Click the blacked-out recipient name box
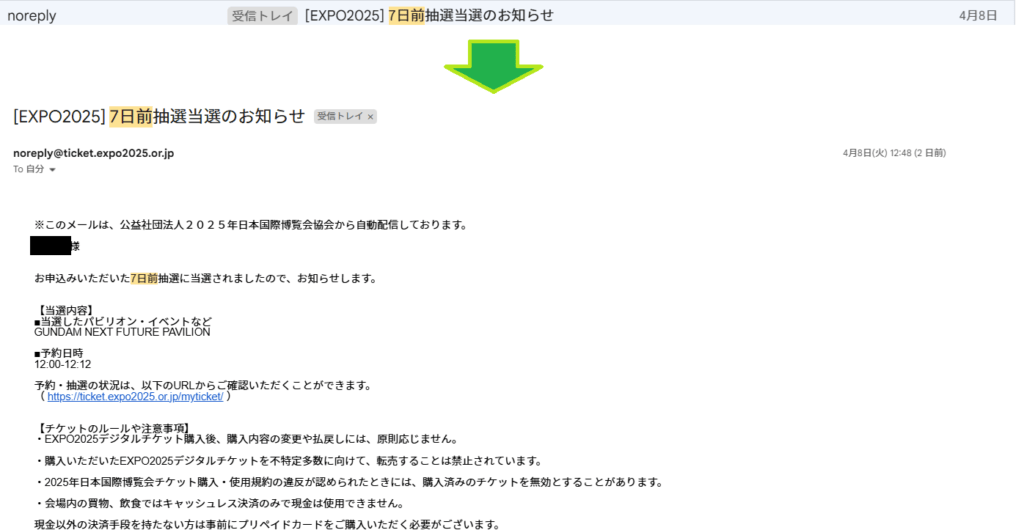 coord(50,245)
